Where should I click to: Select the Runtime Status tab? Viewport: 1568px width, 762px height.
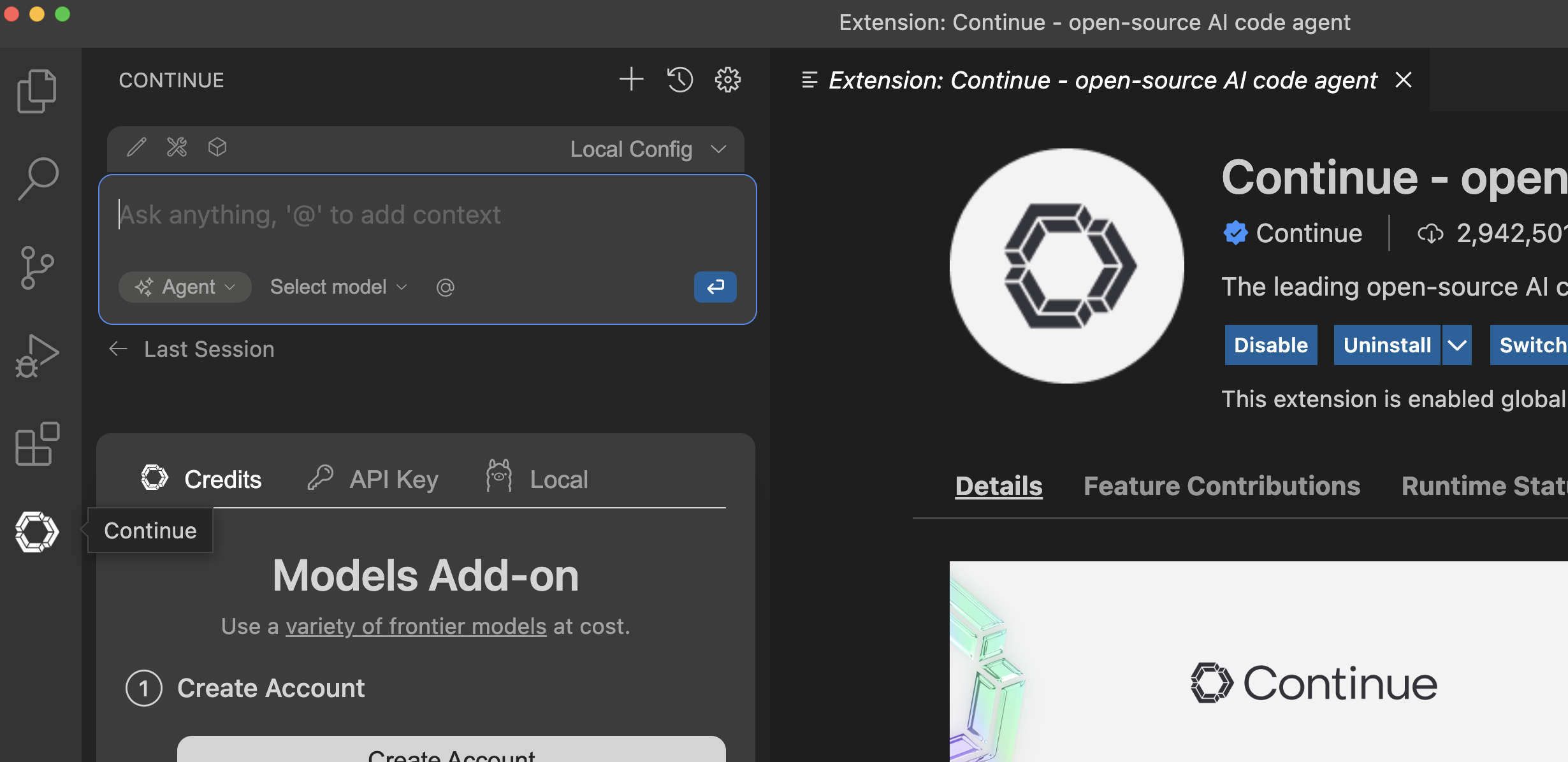click(1485, 485)
